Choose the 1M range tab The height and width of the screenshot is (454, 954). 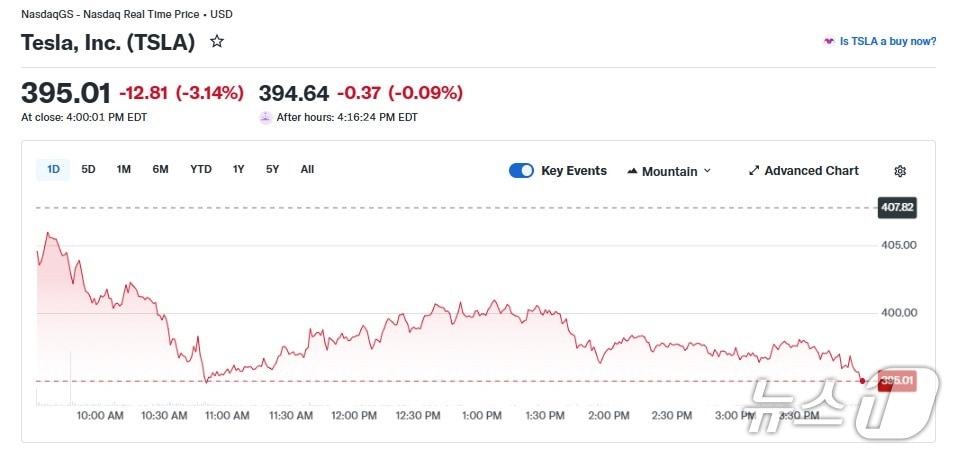[x=123, y=169]
